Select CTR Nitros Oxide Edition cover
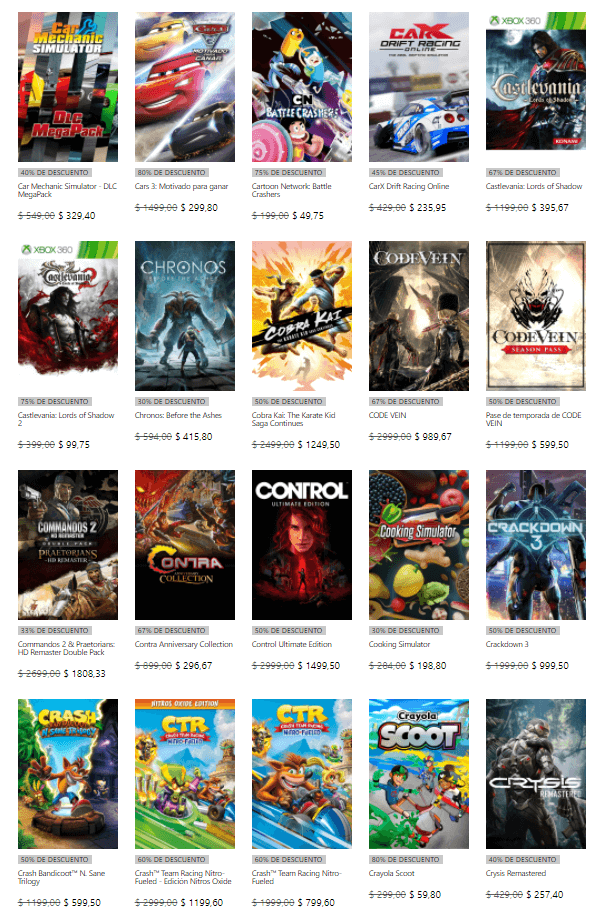603x921 pixels. tap(185, 774)
